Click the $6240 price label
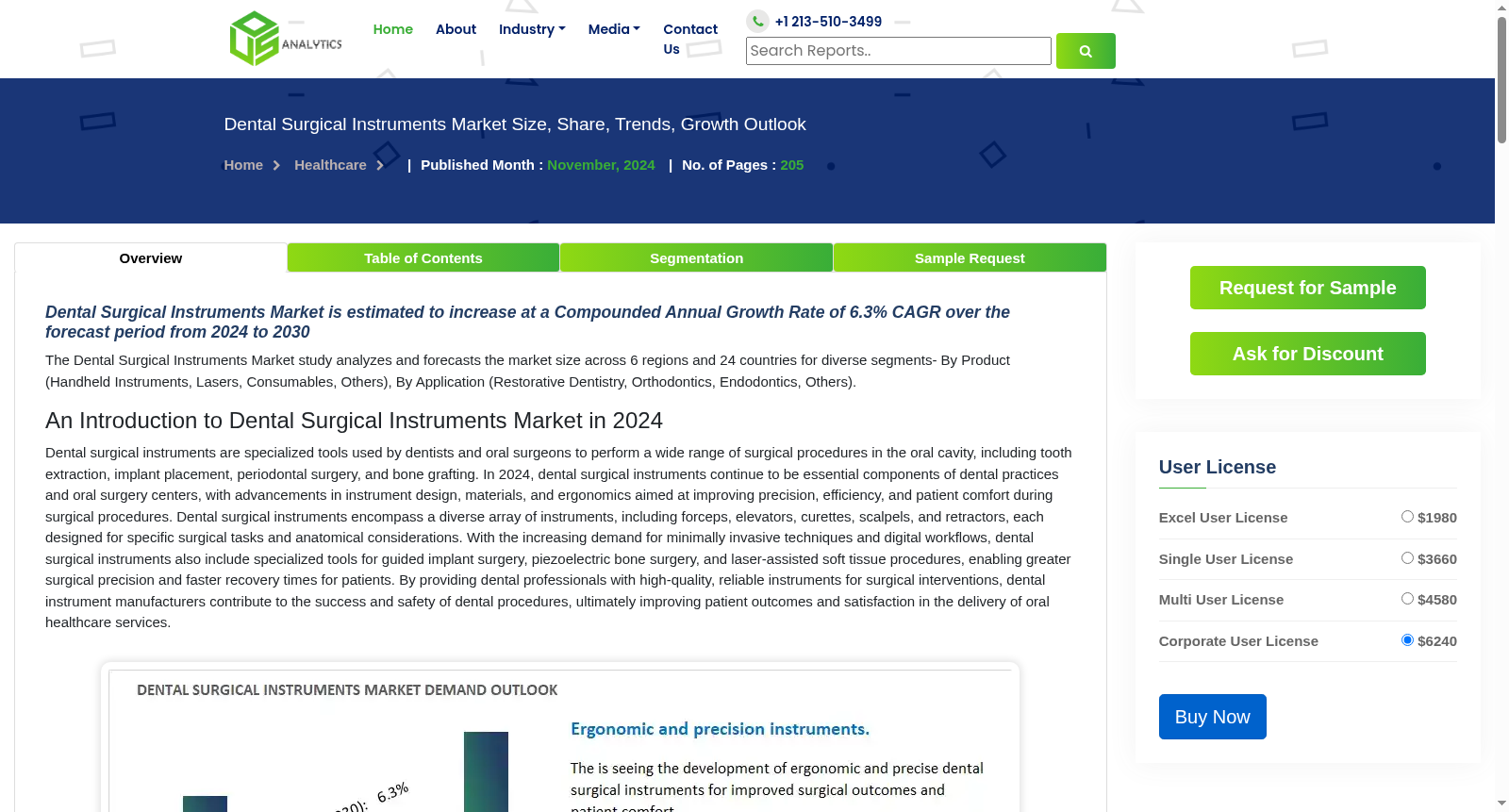This screenshot has height=812, width=1509. click(x=1437, y=641)
